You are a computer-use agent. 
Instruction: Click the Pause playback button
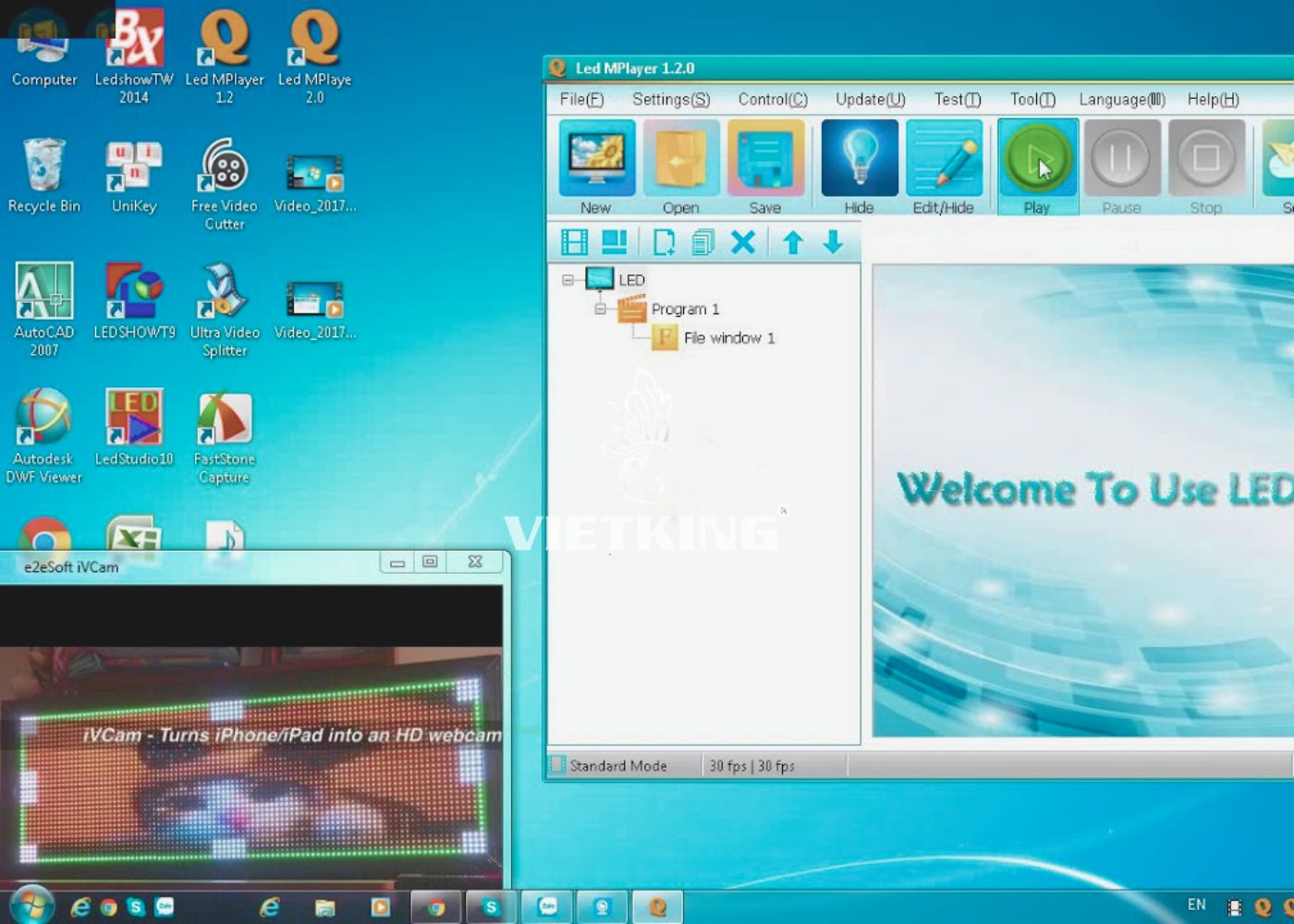pyautogui.click(x=1121, y=167)
